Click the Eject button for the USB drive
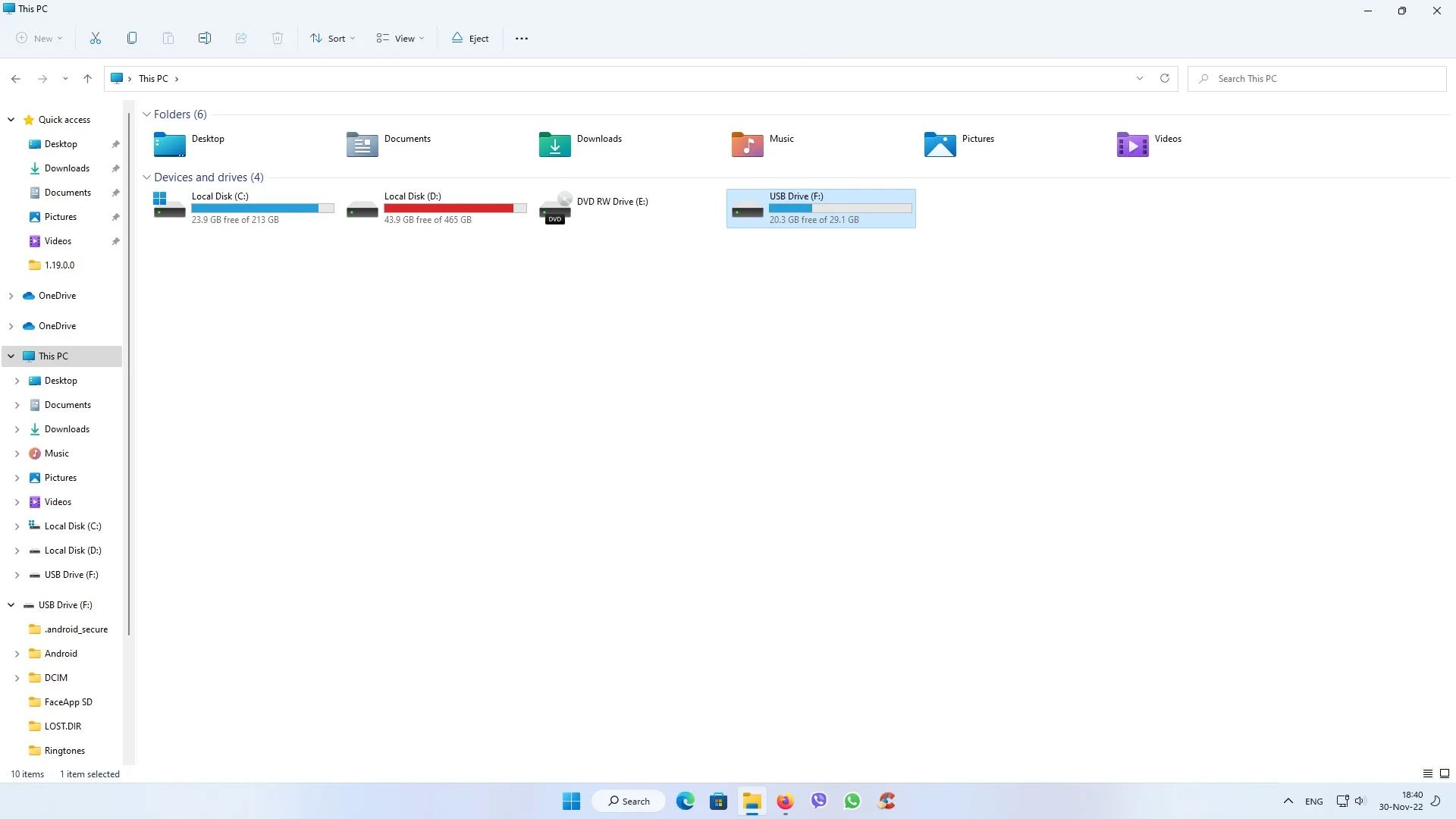 pyautogui.click(x=470, y=38)
